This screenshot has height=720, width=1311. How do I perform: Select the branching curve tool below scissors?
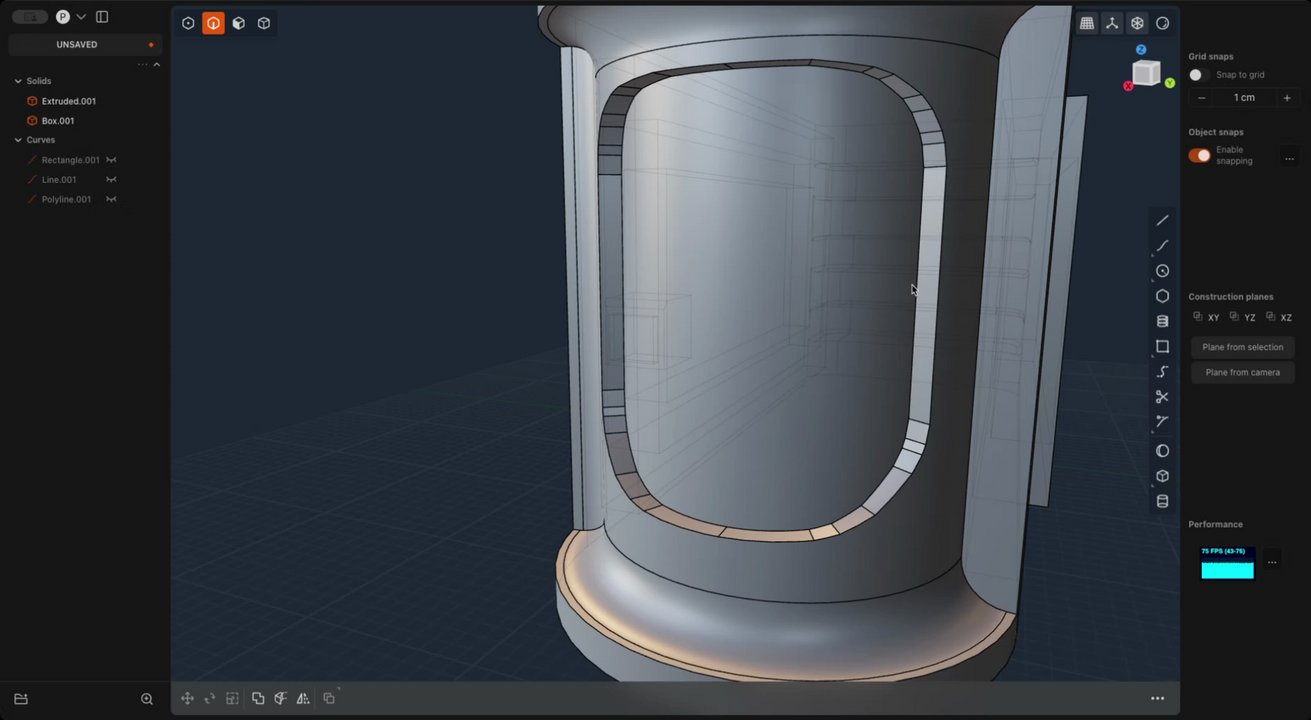coord(1162,422)
